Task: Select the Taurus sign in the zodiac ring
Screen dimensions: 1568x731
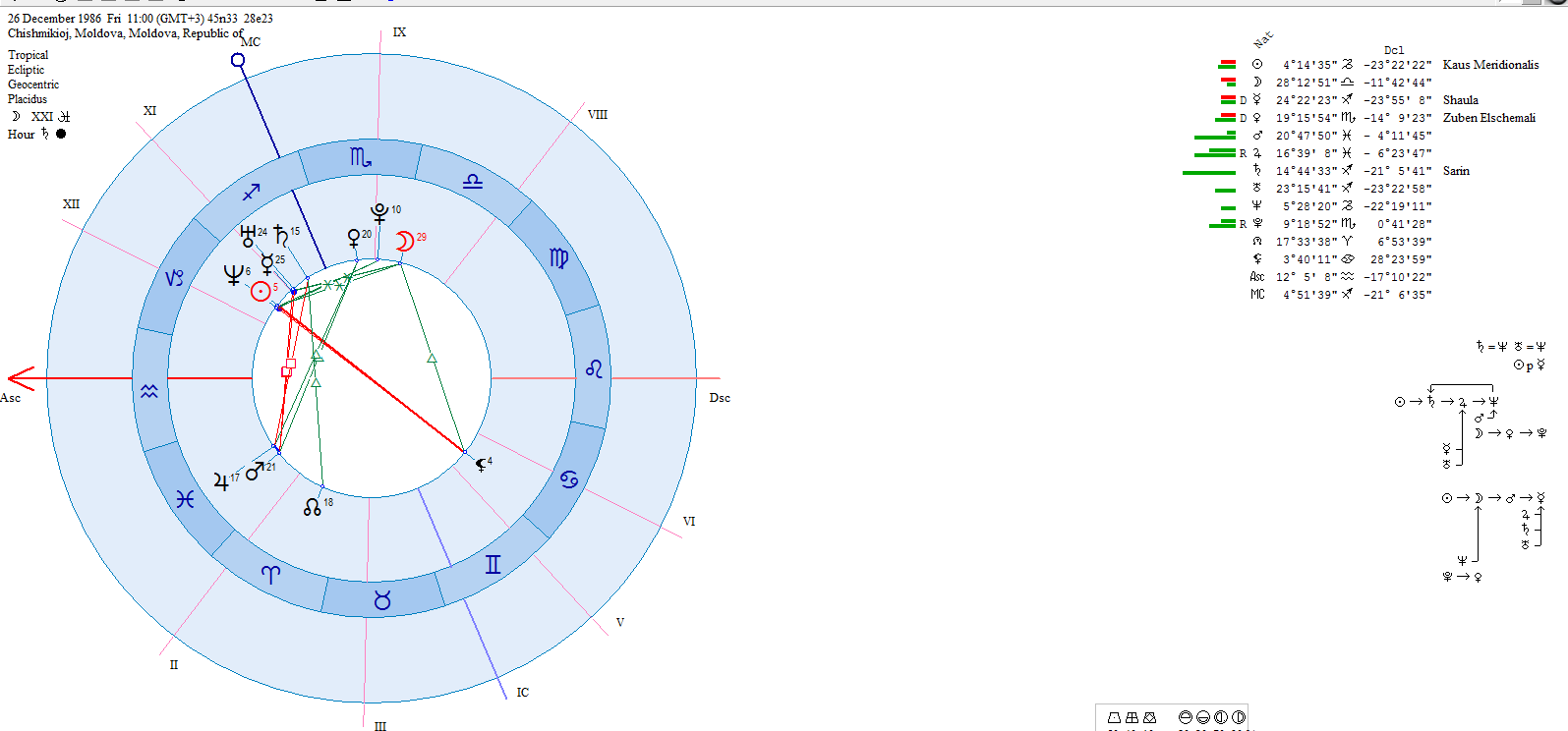Action: 382,599
